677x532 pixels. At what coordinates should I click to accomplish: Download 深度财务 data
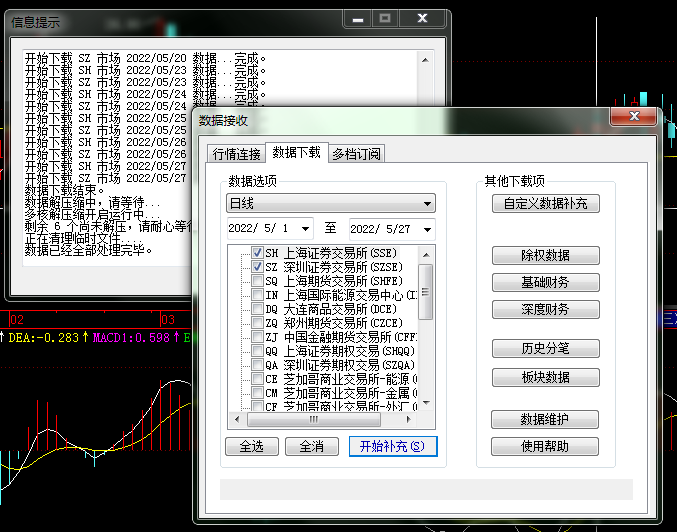[x=546, y=309]
